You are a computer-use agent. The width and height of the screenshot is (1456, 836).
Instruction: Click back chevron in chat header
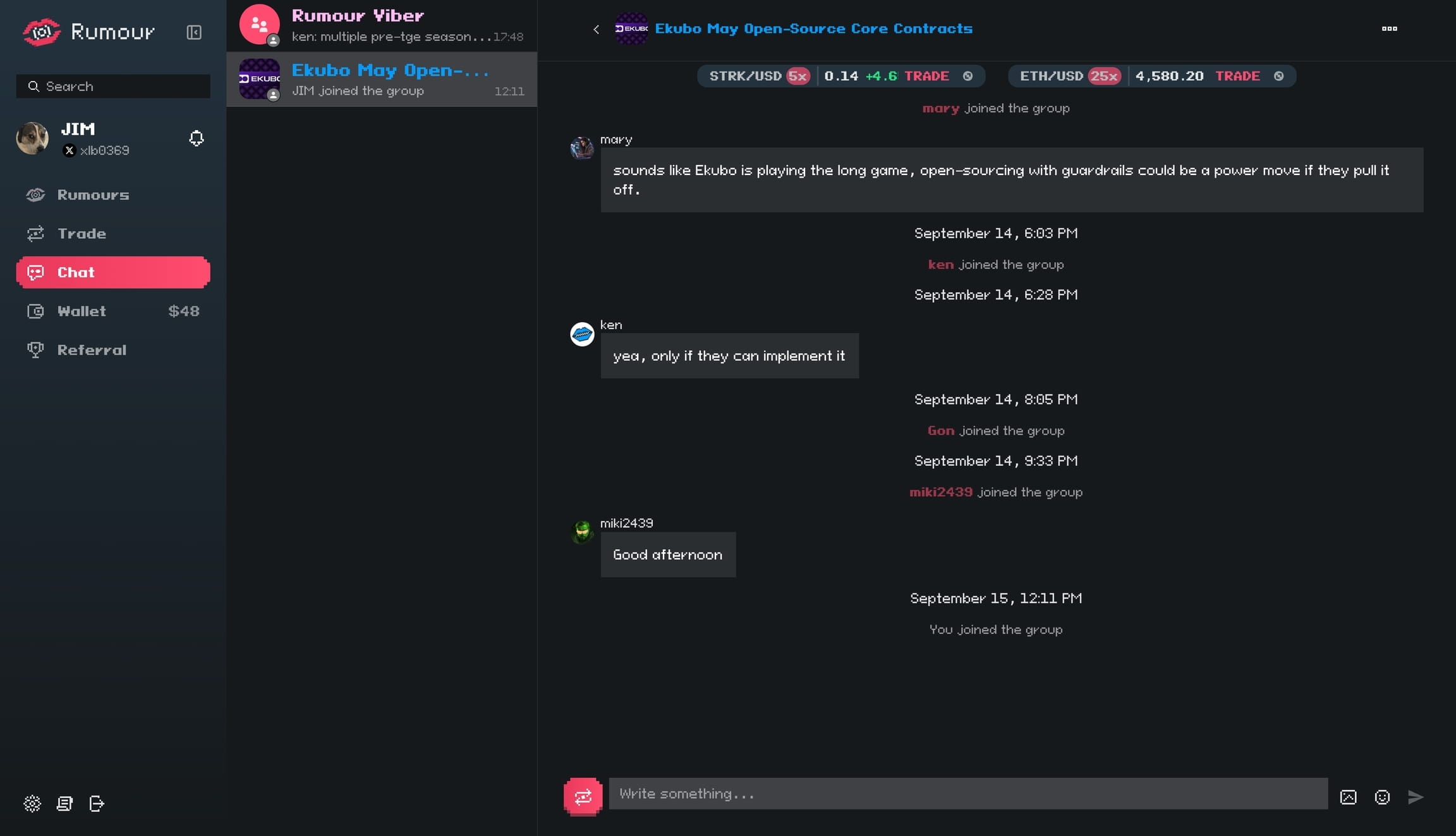tap(596, 29)
